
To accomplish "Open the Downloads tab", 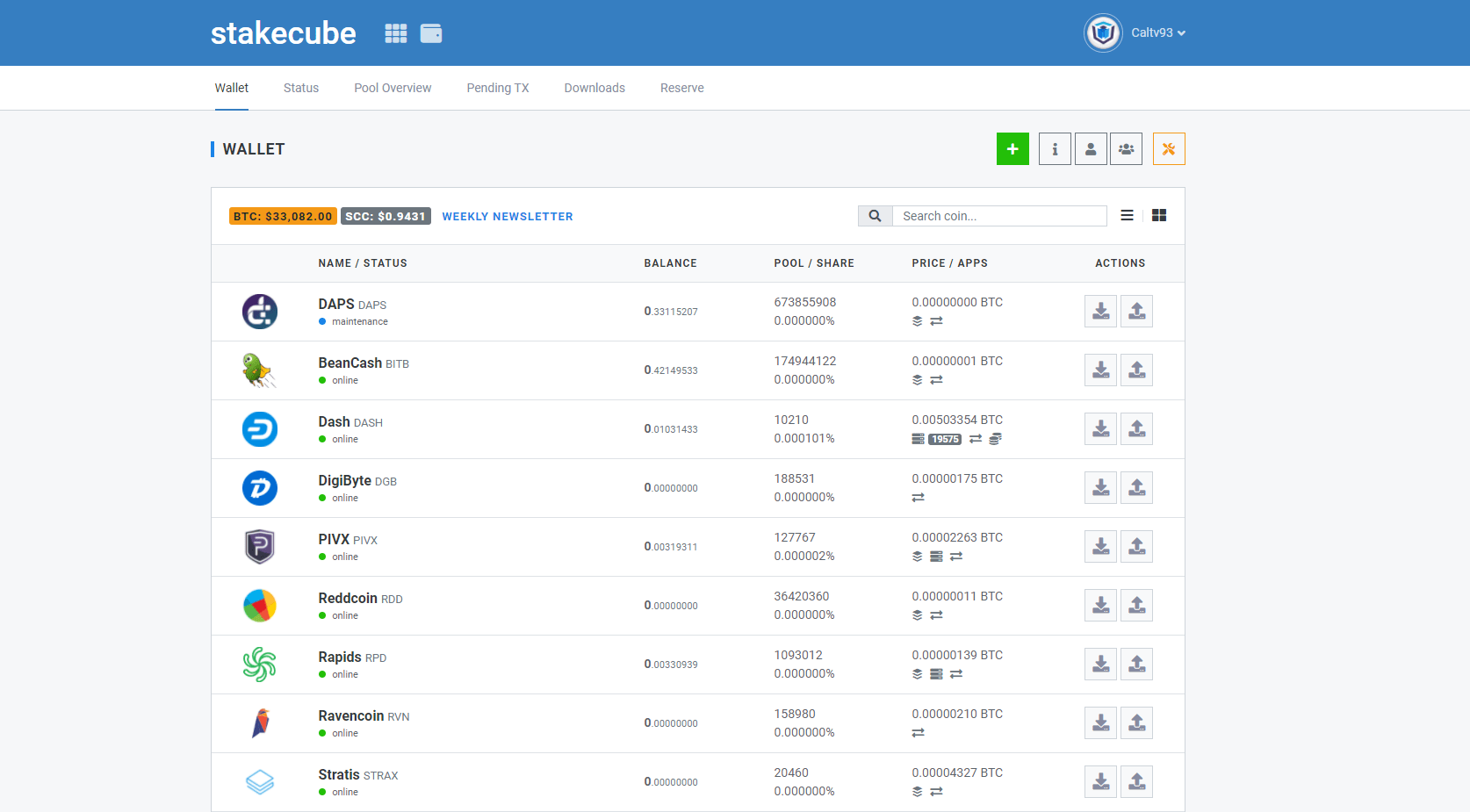I will (594, 88).
